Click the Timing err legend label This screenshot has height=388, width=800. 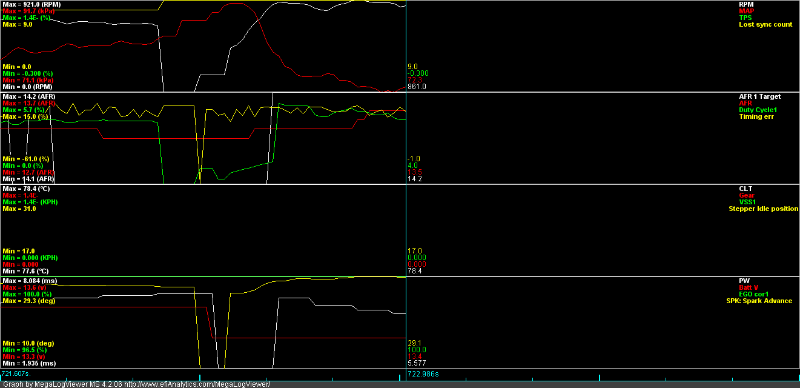(756, 116)
